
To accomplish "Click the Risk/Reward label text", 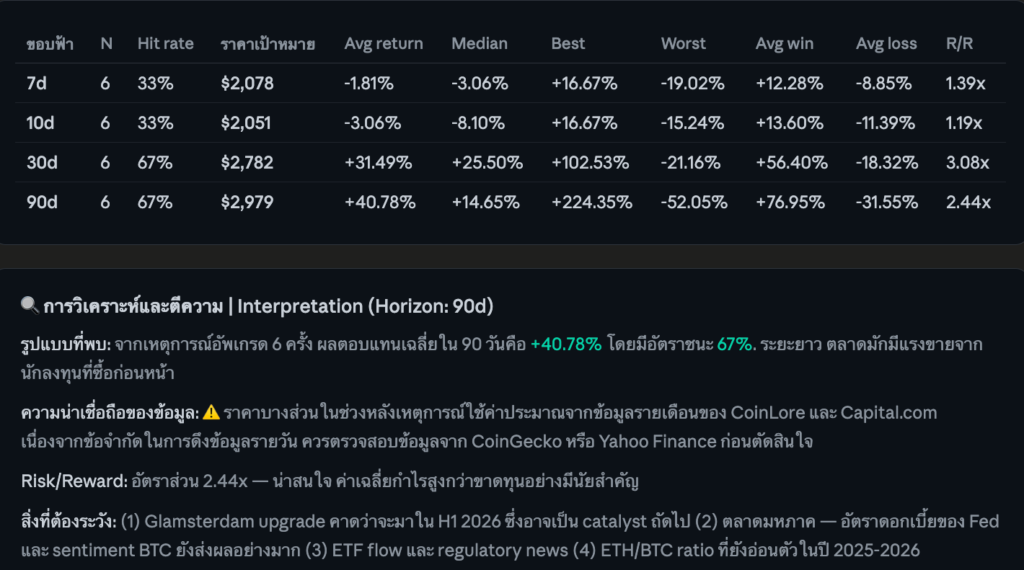I will point(74,481).
